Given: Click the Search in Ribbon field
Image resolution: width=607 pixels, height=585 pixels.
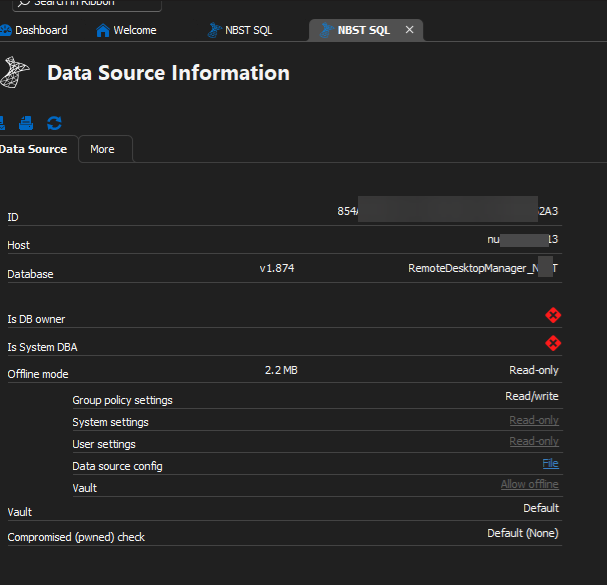Looking at the screenshot, I should coord(87,4).
